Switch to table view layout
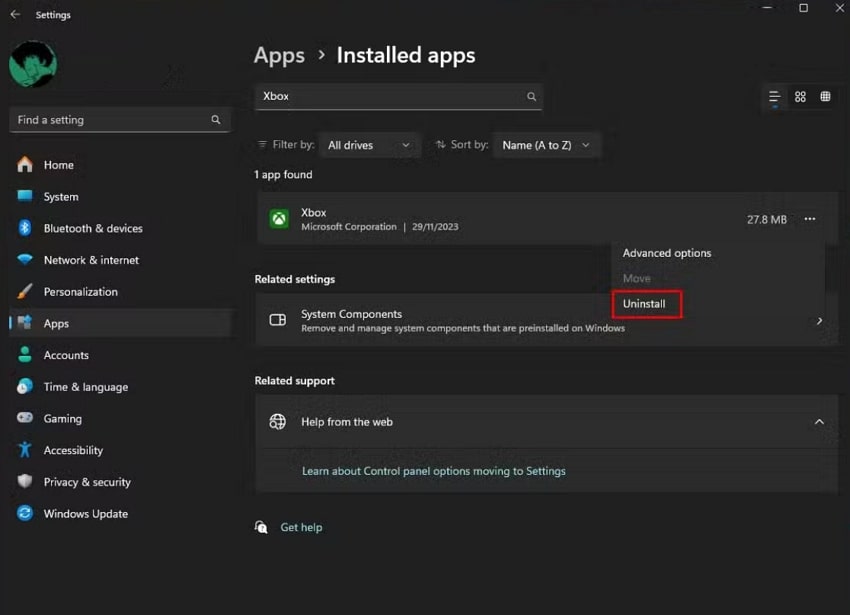 (x=825, y=97)
